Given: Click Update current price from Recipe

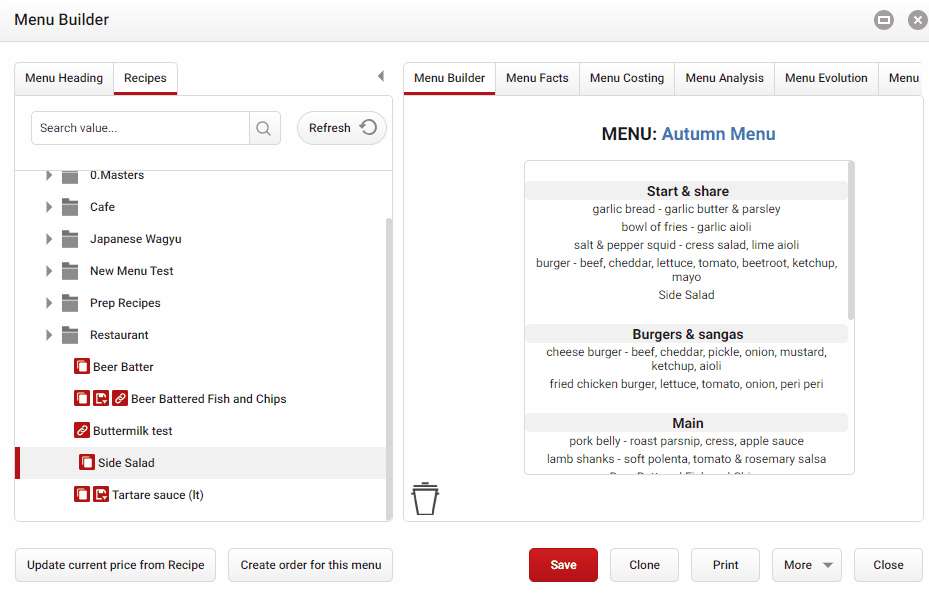Looking at the screenshot, I should 115,564.
